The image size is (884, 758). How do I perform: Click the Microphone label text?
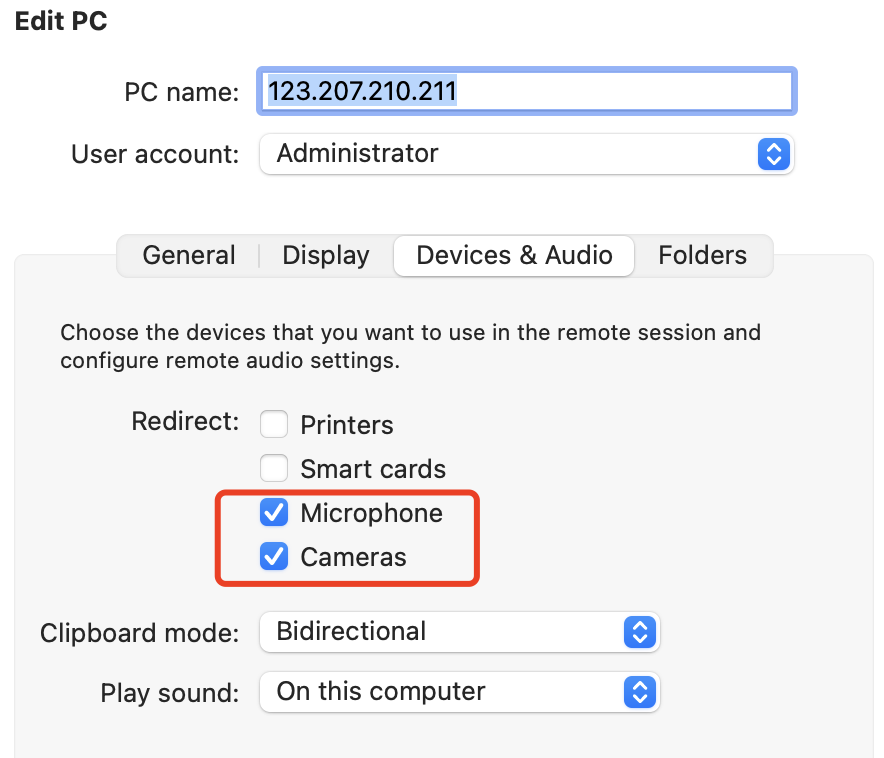click(x=372, y=513)
